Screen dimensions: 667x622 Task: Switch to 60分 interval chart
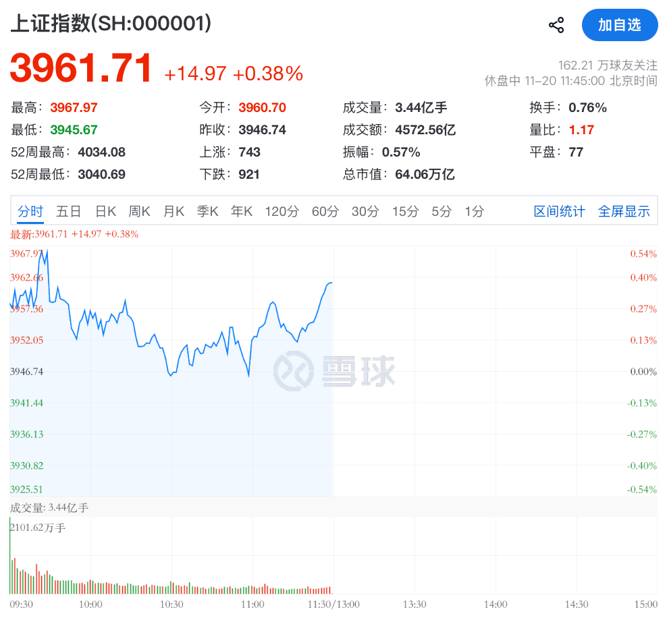325,211
